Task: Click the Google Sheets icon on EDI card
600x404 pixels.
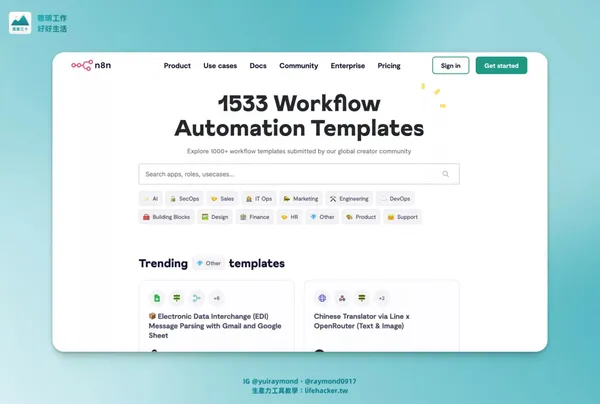Action: pos(157,298)
